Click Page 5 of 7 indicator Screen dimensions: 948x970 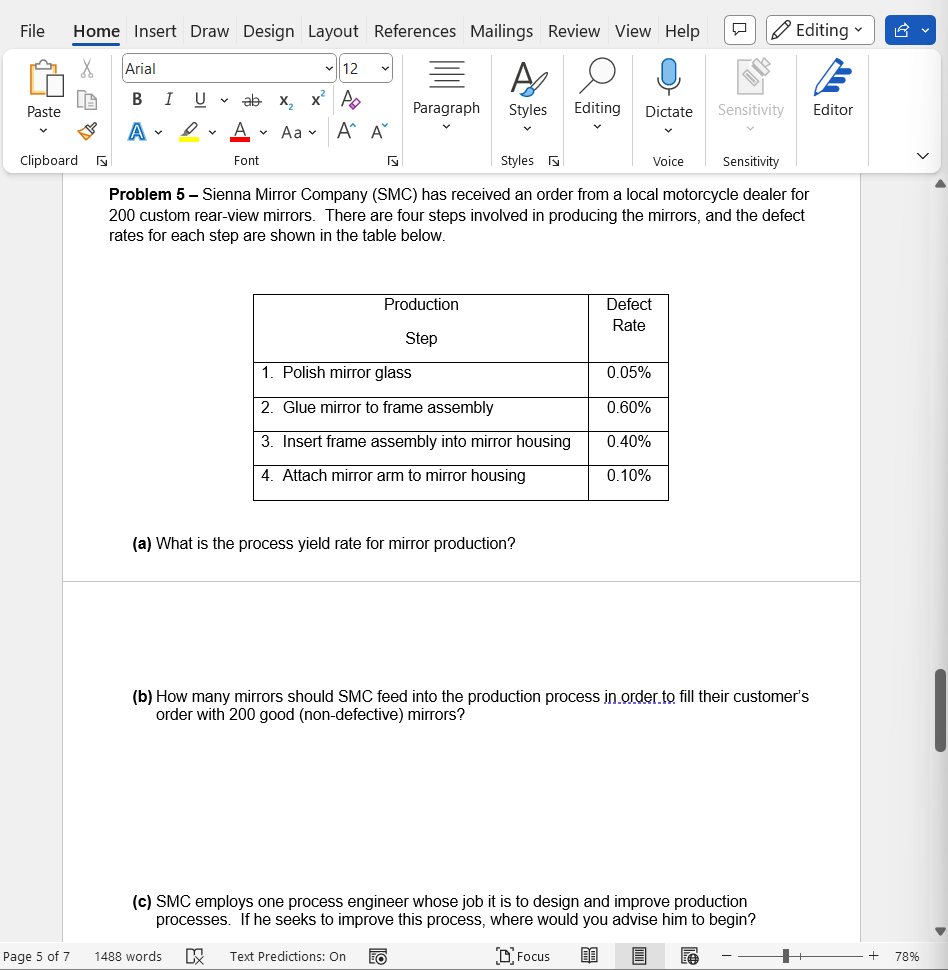37,956
